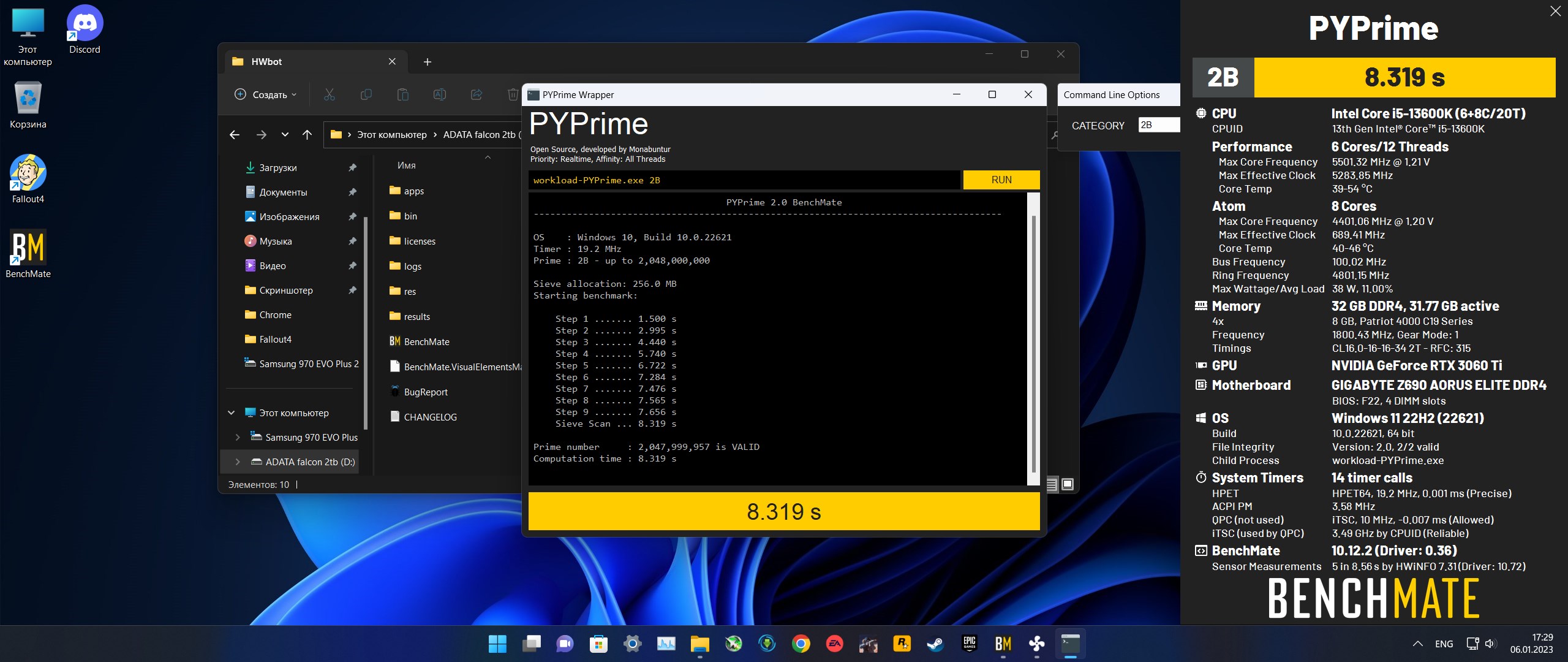
Task: Select the BenchMate executable in file list
Action: (x=420, y=342)
